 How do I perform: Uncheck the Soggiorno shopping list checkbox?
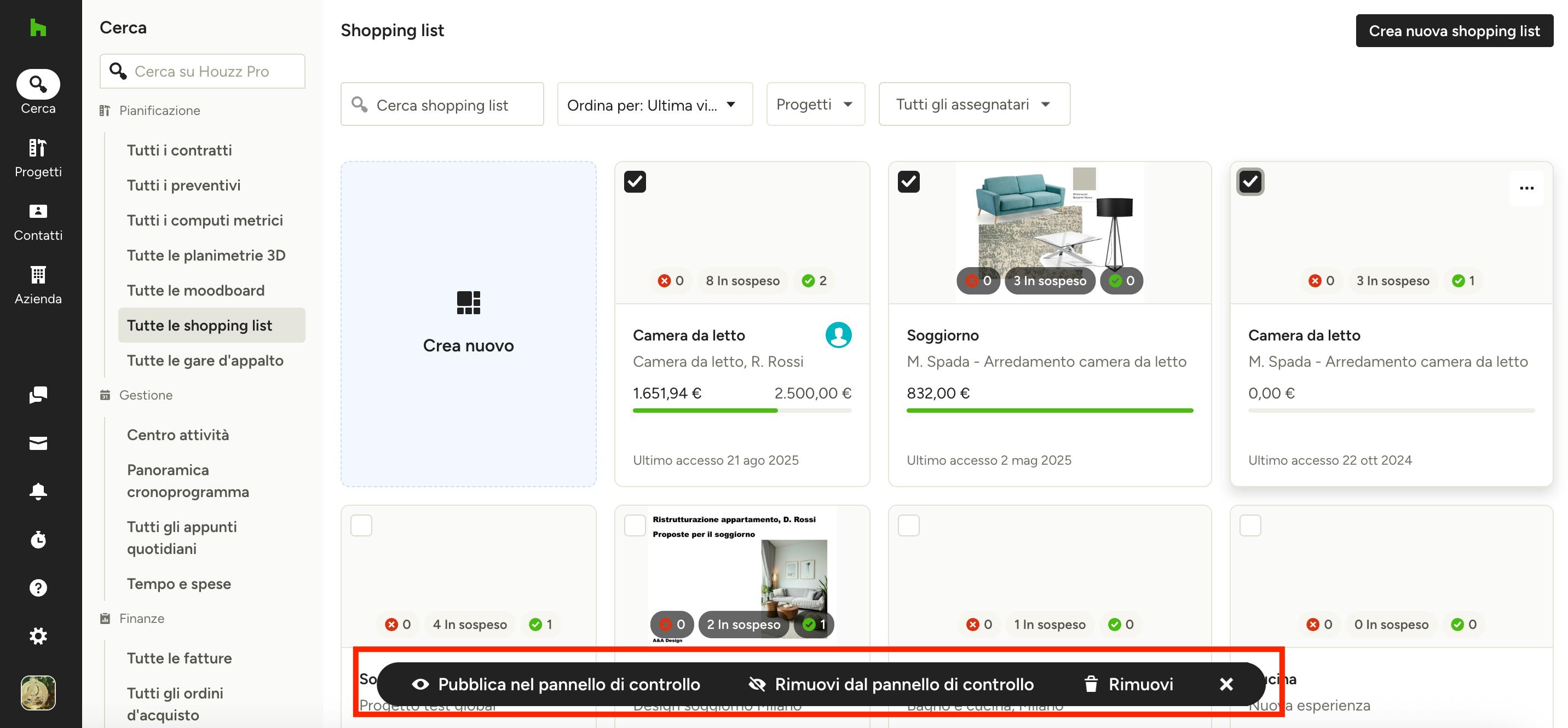(x=908, y=181)
